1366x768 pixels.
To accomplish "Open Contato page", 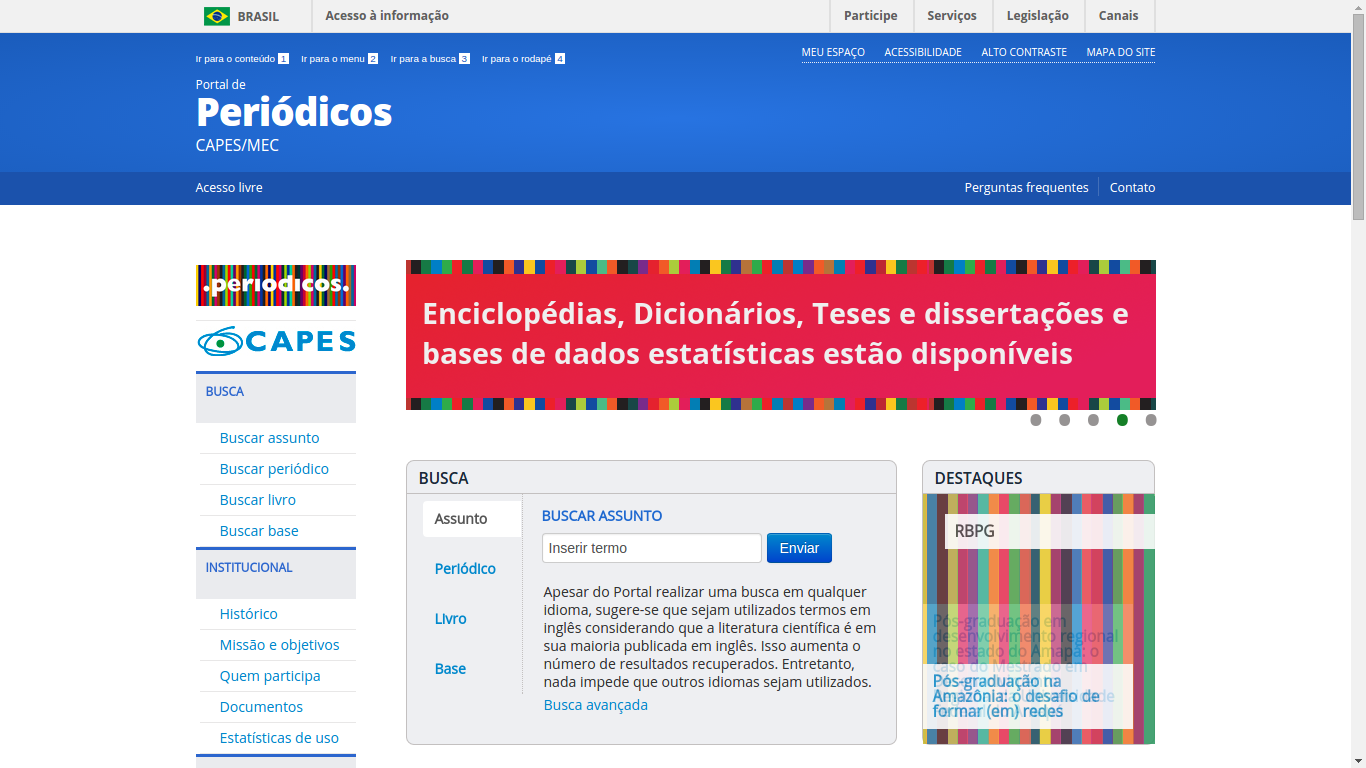I will (x=1132, y=188).
